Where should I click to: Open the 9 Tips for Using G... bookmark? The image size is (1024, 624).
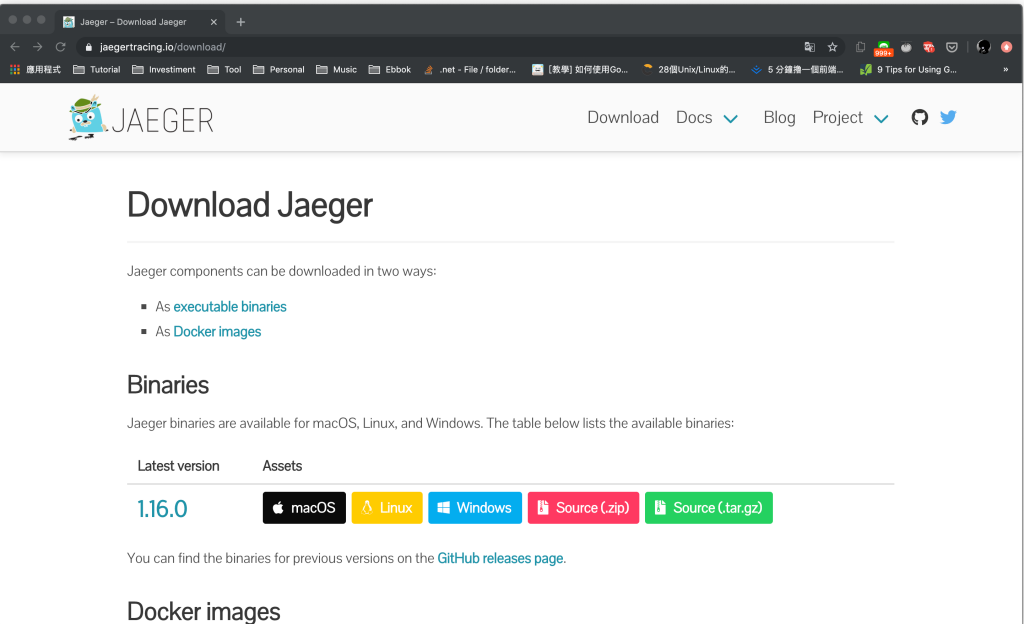click(x=908, y=69)
